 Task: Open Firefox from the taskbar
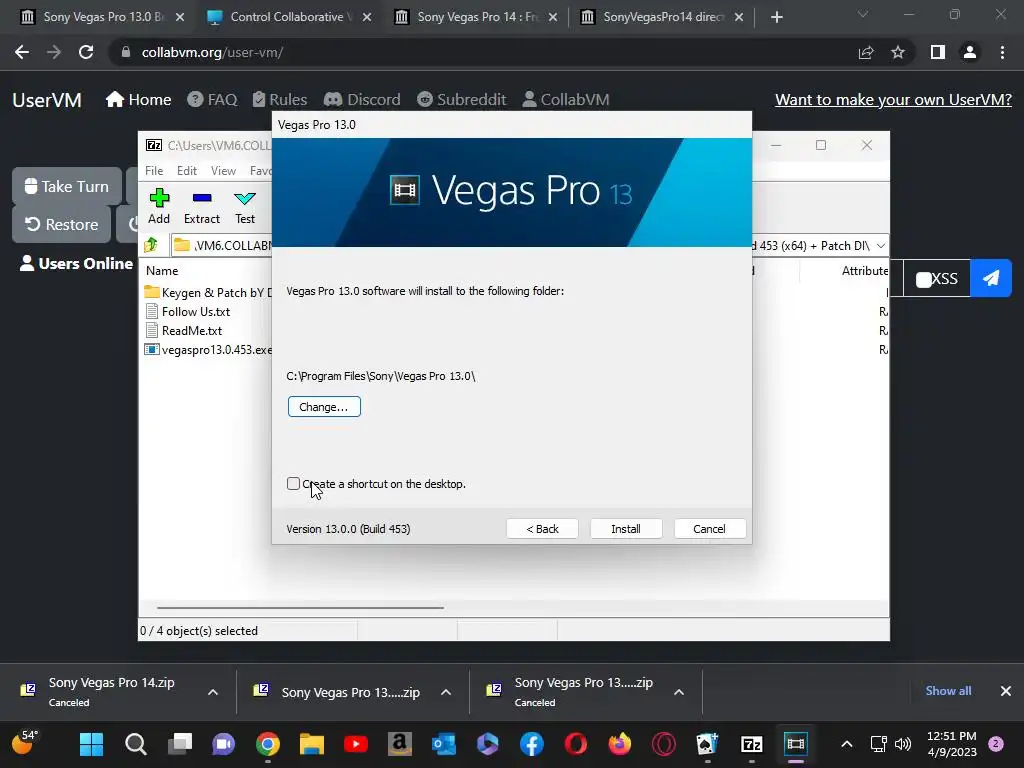[620, 744]
